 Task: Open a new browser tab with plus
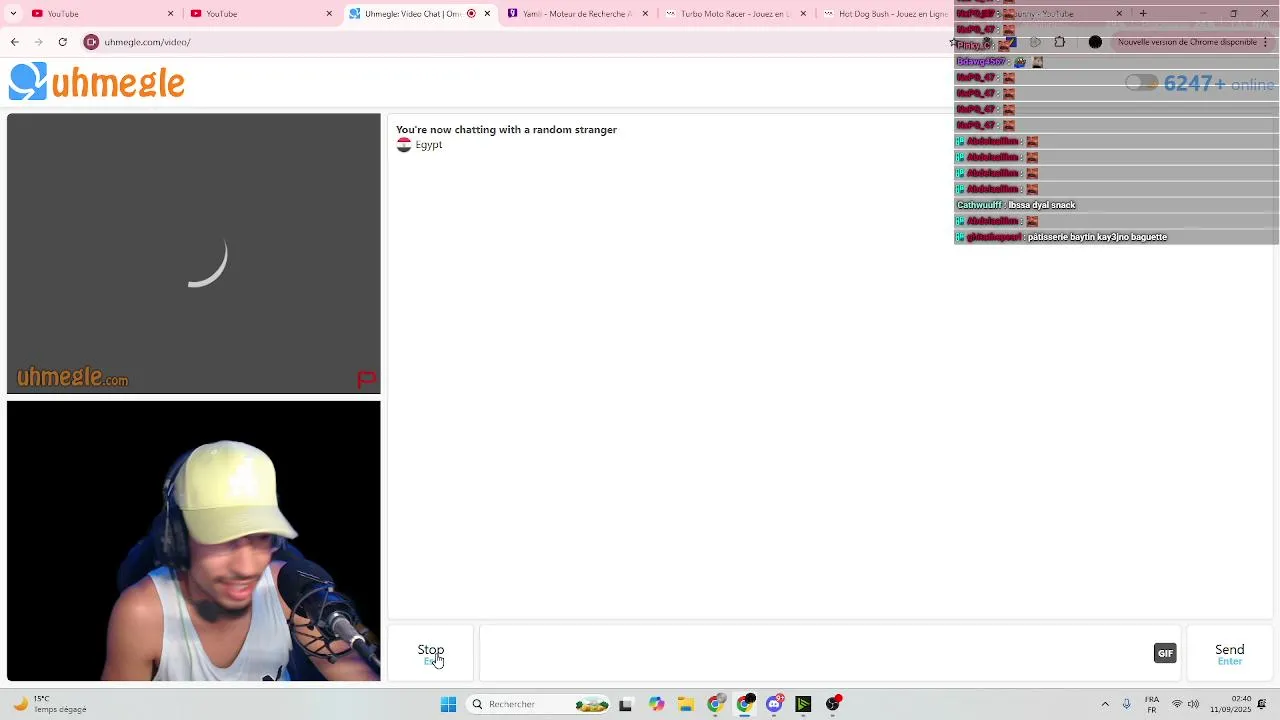point(1143,14)
